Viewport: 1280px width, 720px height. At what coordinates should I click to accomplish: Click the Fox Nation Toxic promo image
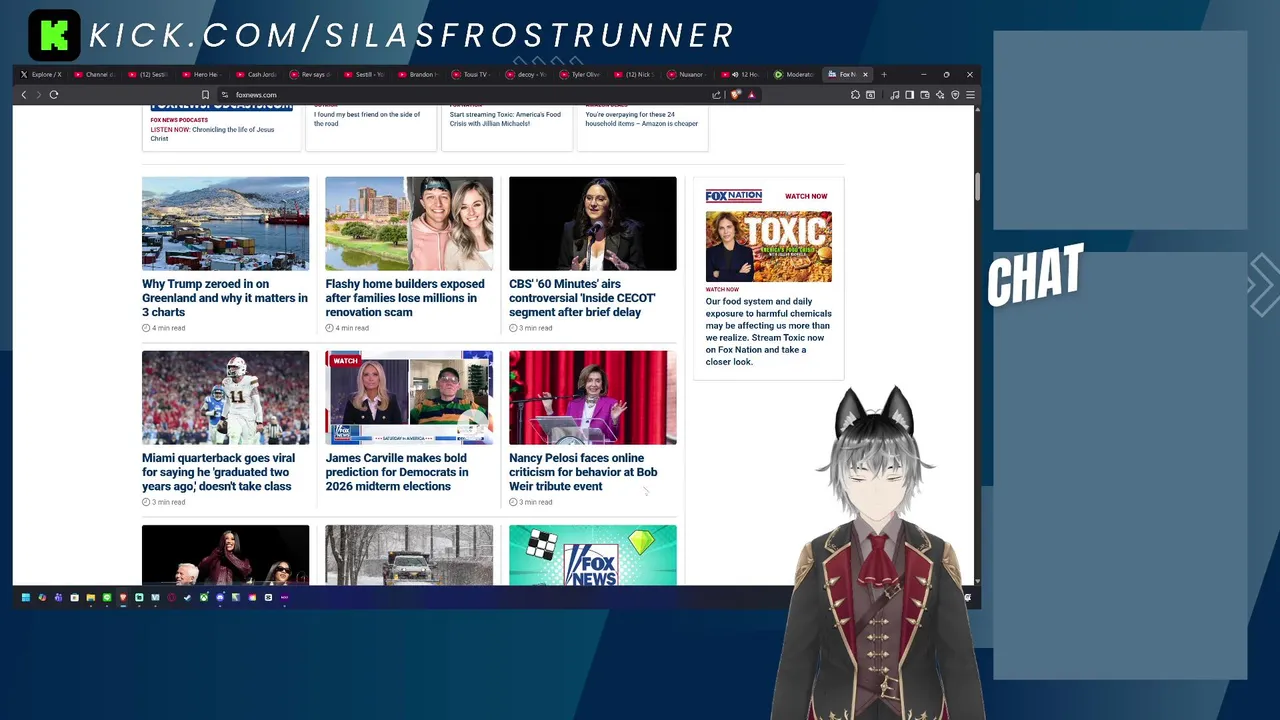click(768, 246)
